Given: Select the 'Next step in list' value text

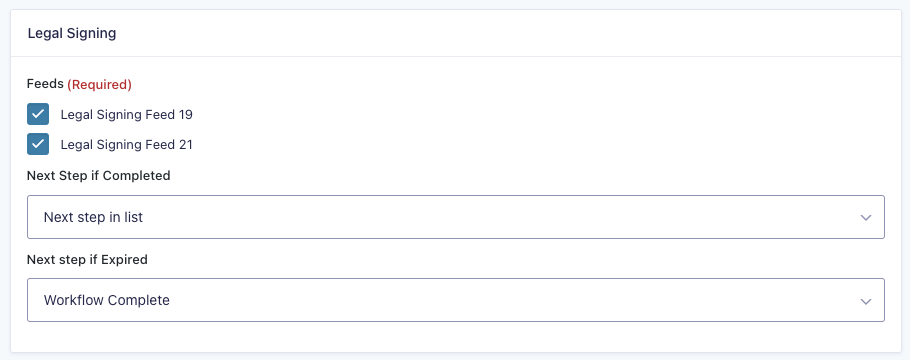Looking at the screenshot, I should 93,218.
